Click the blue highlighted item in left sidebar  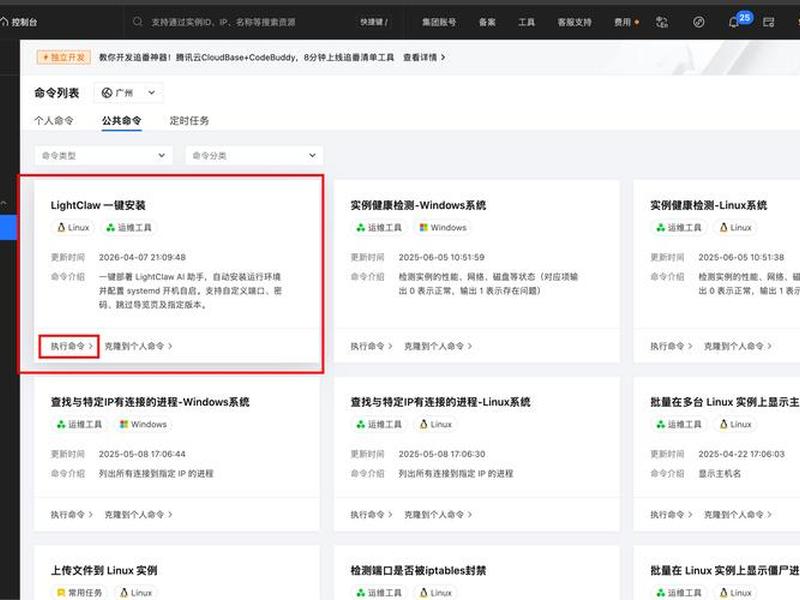tap(8, 228)
